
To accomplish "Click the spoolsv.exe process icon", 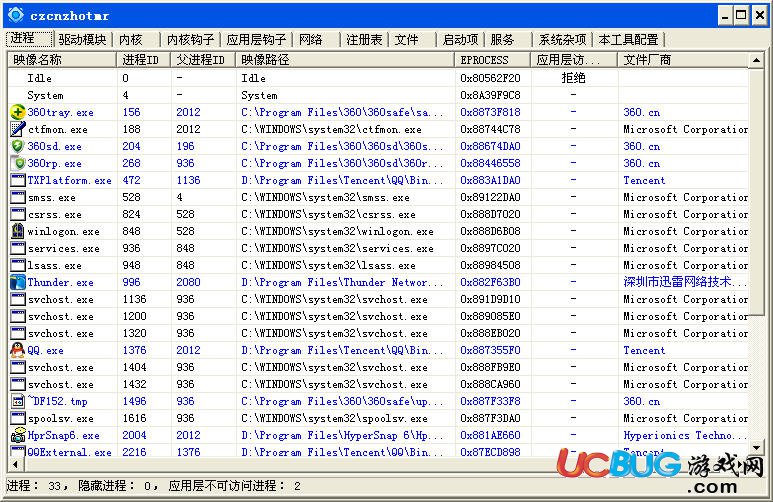I will tap(18, 418).
